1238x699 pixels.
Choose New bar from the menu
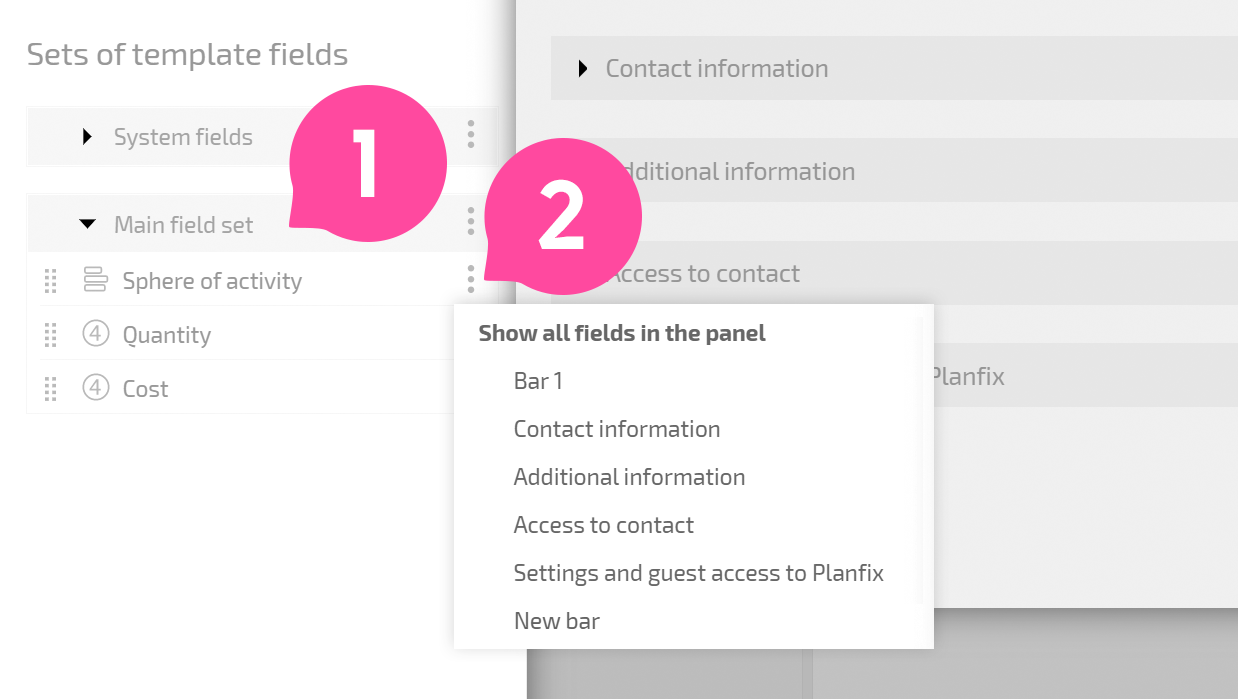557,621
